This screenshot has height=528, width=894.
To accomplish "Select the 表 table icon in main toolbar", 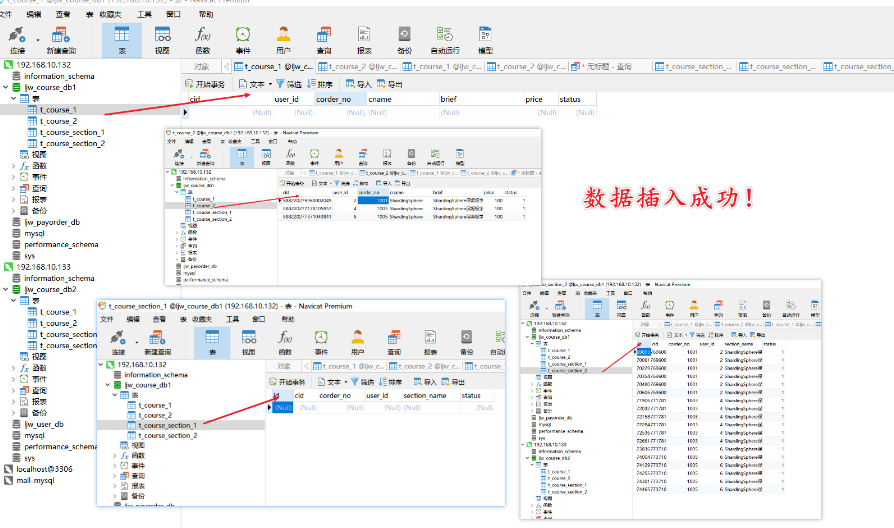I will coord(122,40).
